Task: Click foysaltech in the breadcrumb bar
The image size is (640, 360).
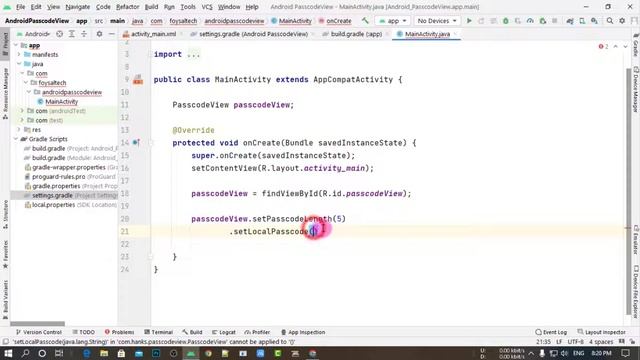Action: pyautogui.click(x=183, y=21)
